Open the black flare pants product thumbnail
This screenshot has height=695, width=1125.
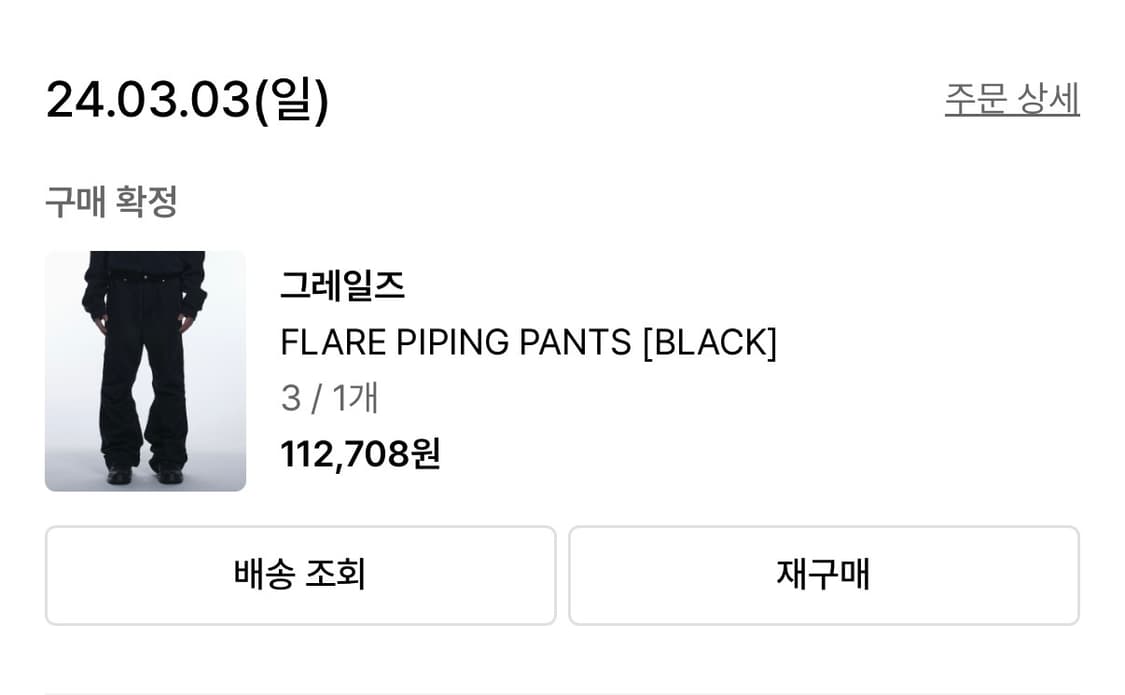point(145,371)
